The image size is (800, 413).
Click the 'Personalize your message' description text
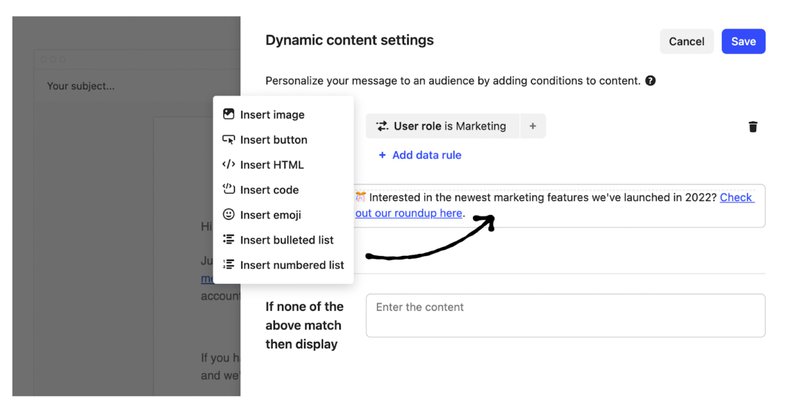coord(453,81)
